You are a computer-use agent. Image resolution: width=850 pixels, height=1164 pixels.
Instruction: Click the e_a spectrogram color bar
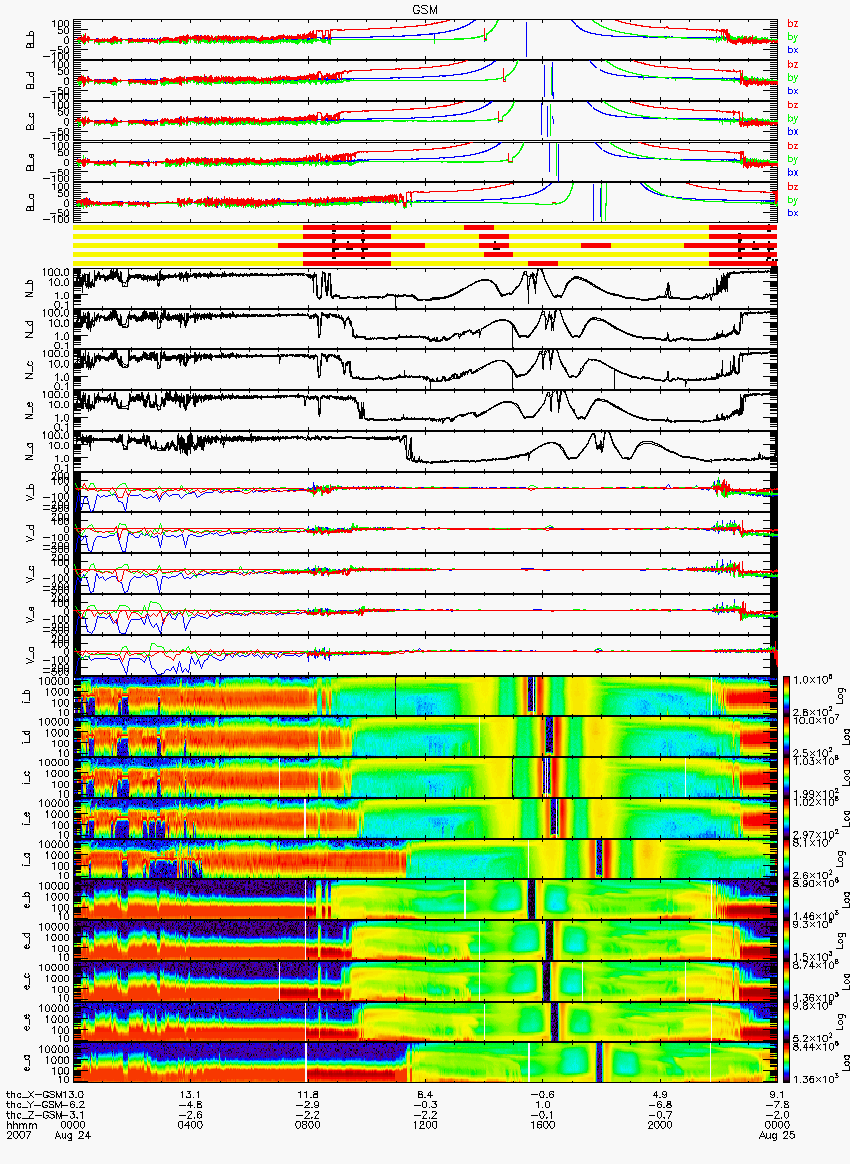pos(786,1063)
